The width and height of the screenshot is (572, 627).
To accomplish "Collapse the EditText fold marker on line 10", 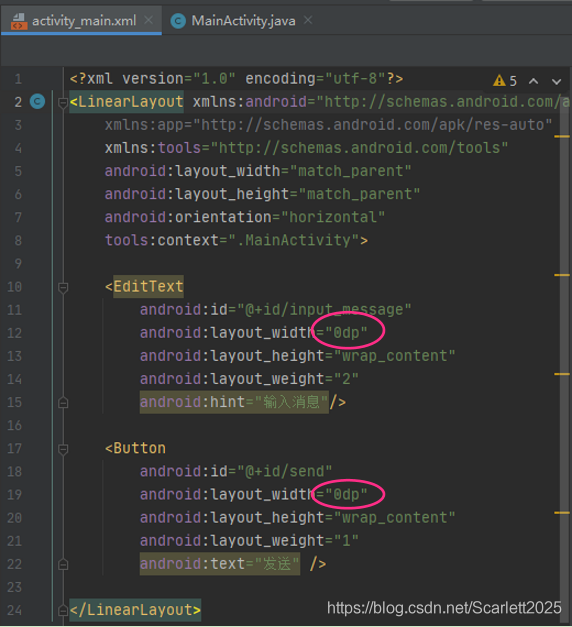I will pos(63,287).
